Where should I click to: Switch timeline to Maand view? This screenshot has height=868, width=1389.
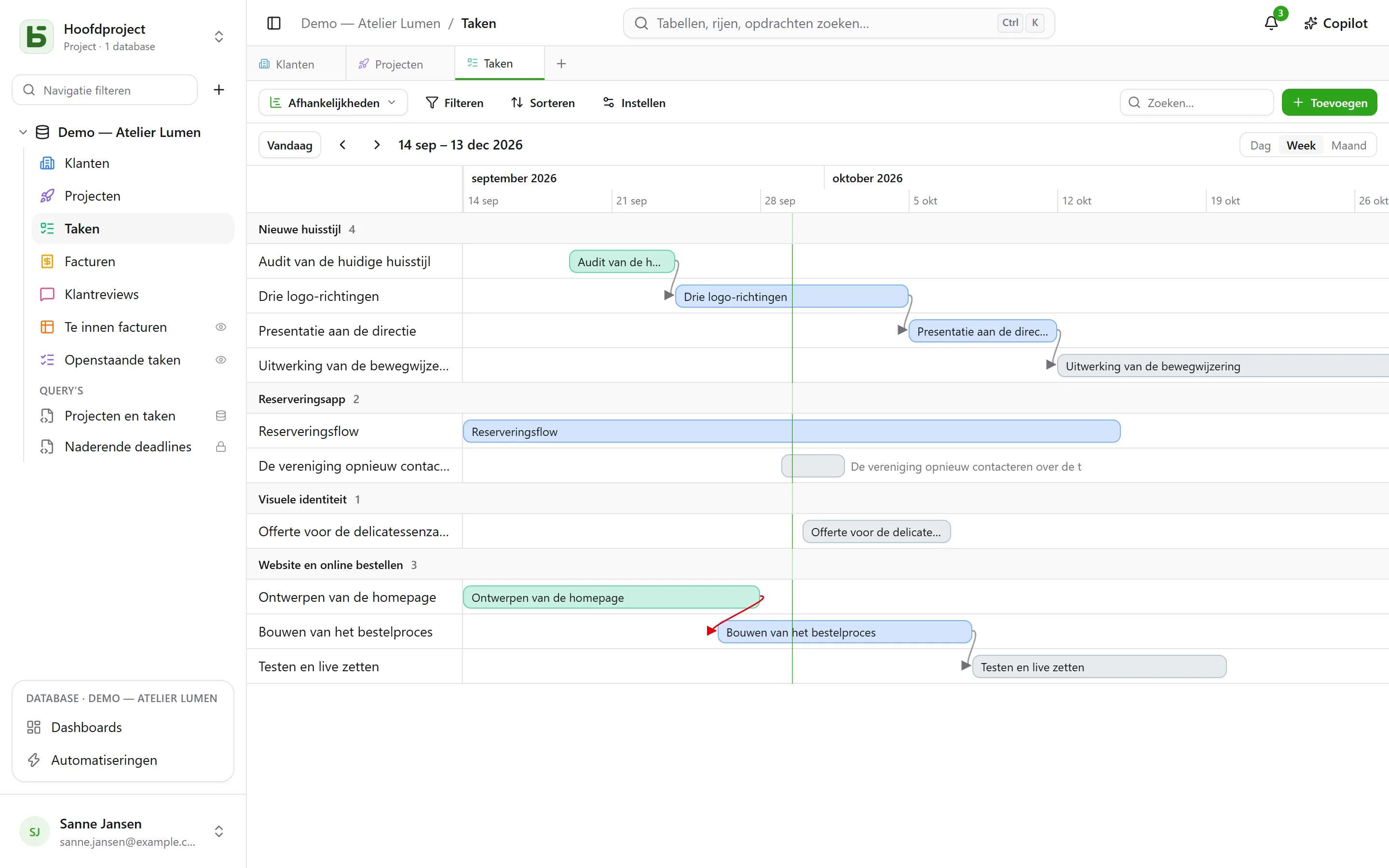point(1348,145)
